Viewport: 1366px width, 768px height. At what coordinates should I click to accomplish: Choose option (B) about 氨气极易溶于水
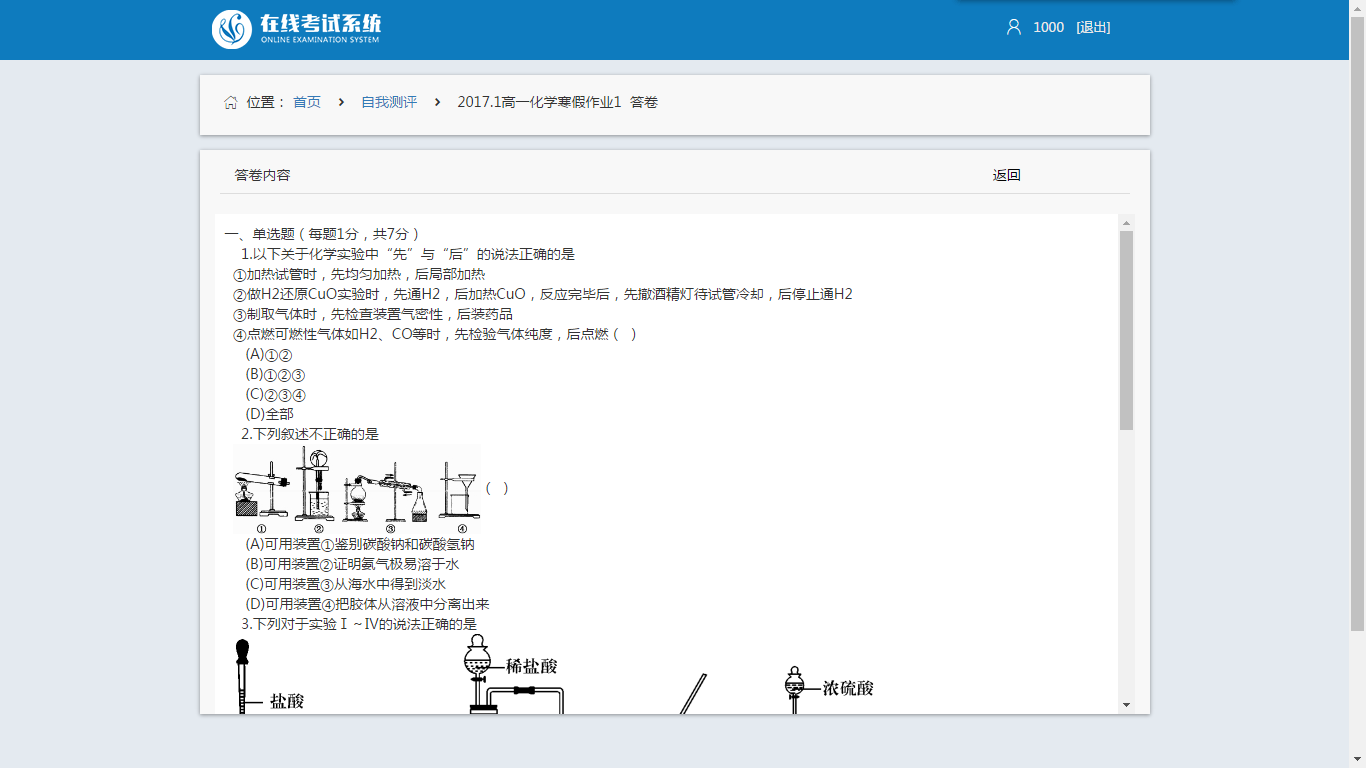[352, 564]
